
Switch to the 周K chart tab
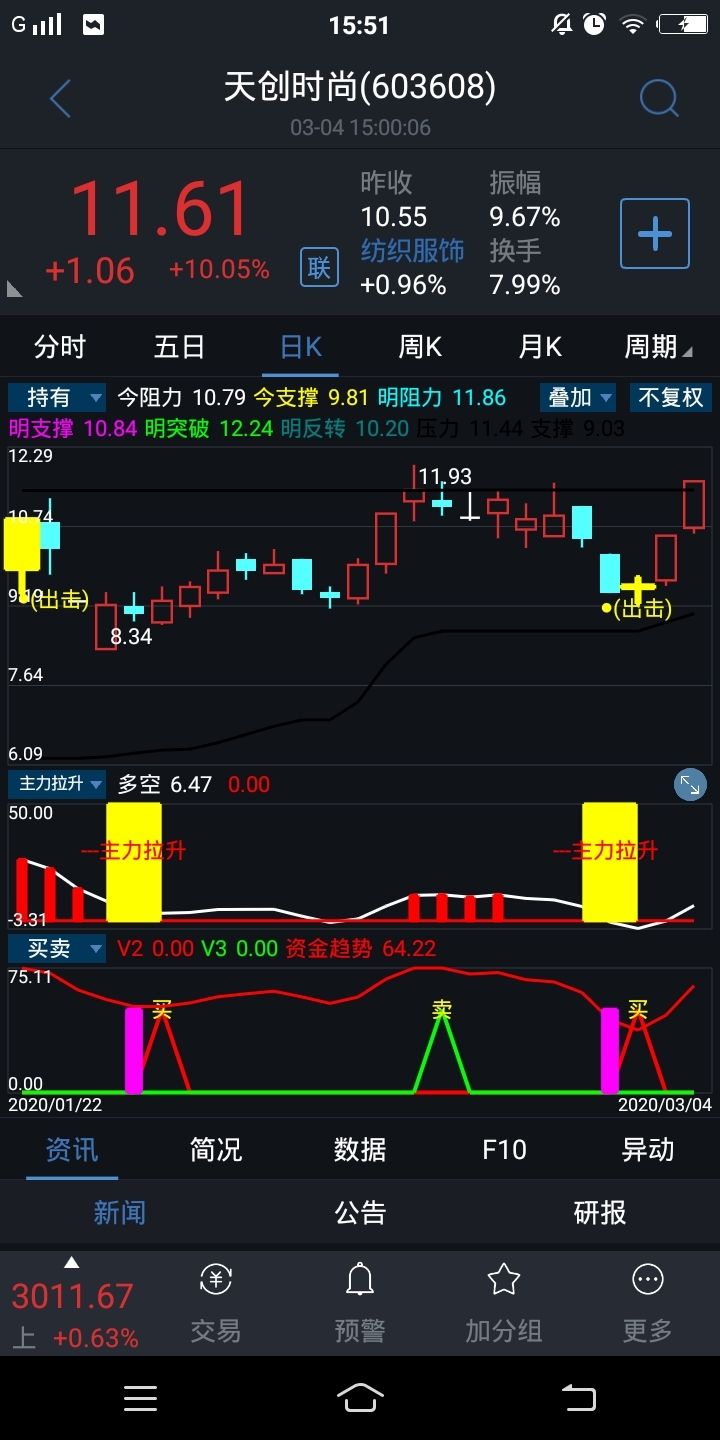[x=420, y=347]
